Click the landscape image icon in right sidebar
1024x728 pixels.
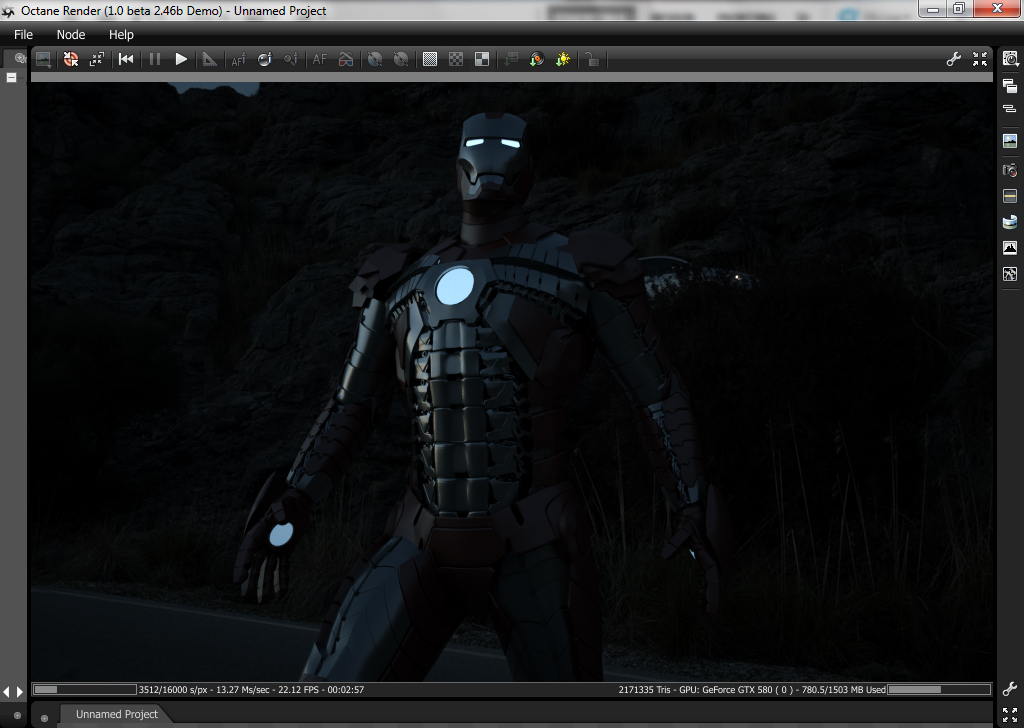point(1010,141)
